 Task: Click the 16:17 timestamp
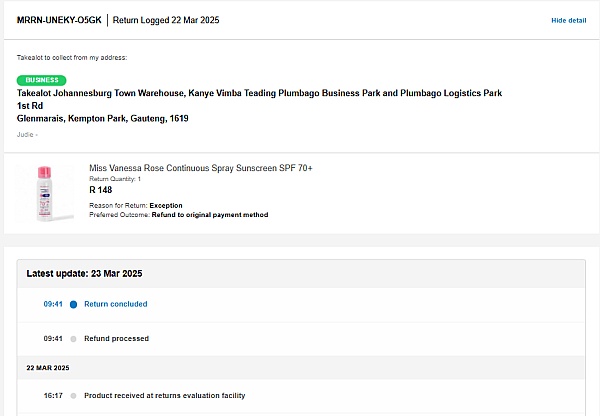coord(53,395)
